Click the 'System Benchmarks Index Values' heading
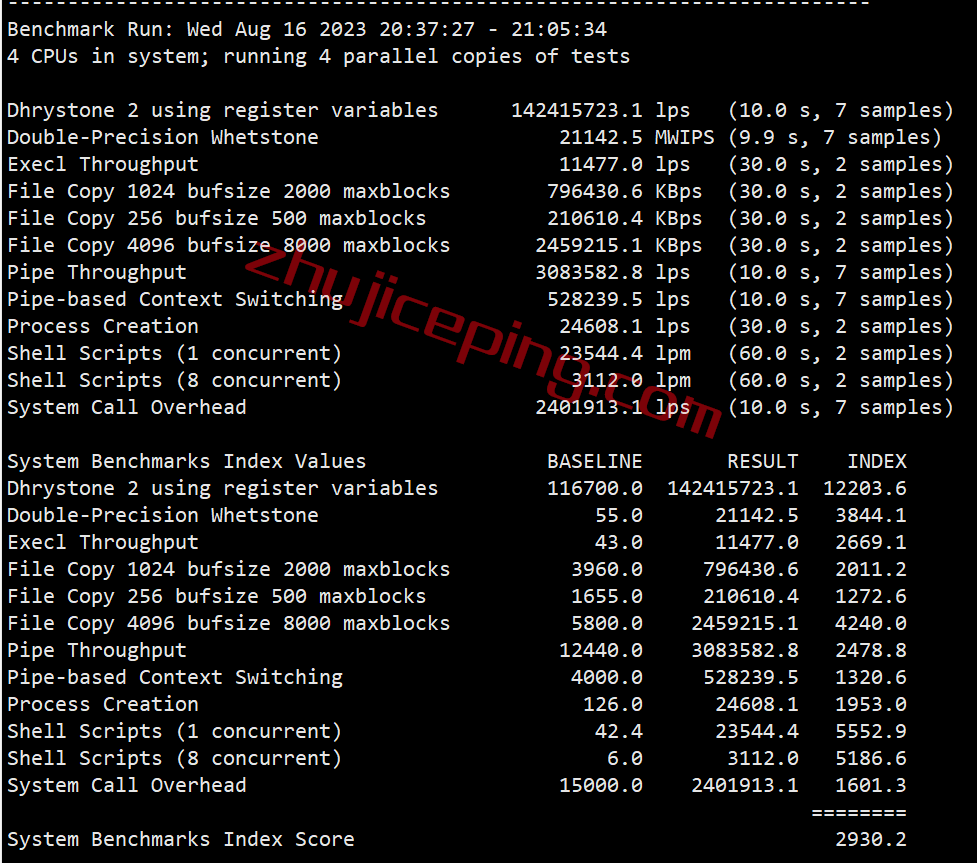The height and width of the screenshot is (863, 977). click(x=186, y=461)
